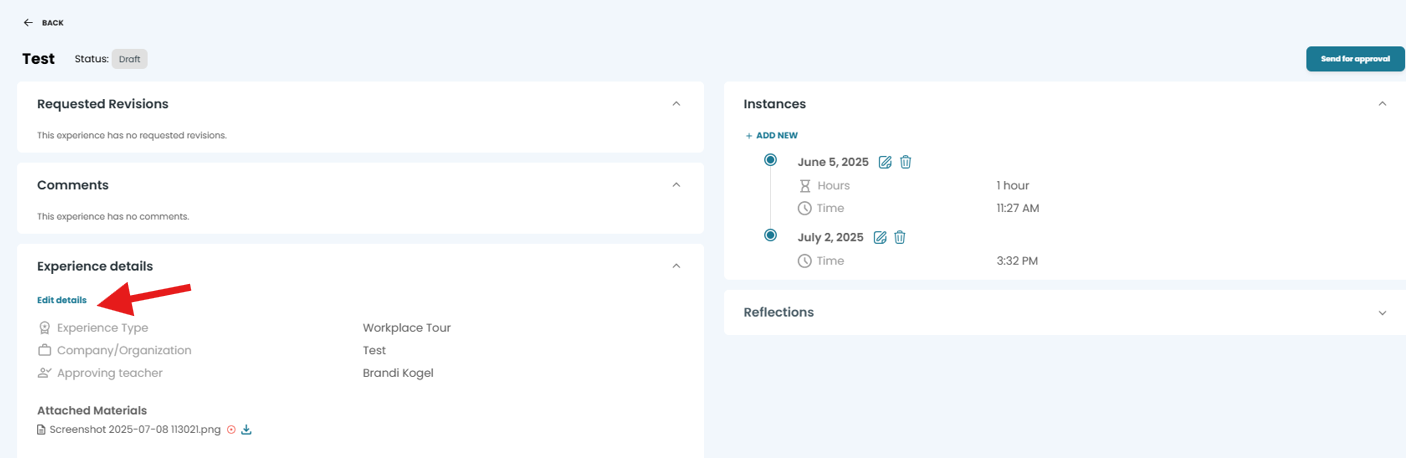Download the attached screenshot PNG

[246, 430]
